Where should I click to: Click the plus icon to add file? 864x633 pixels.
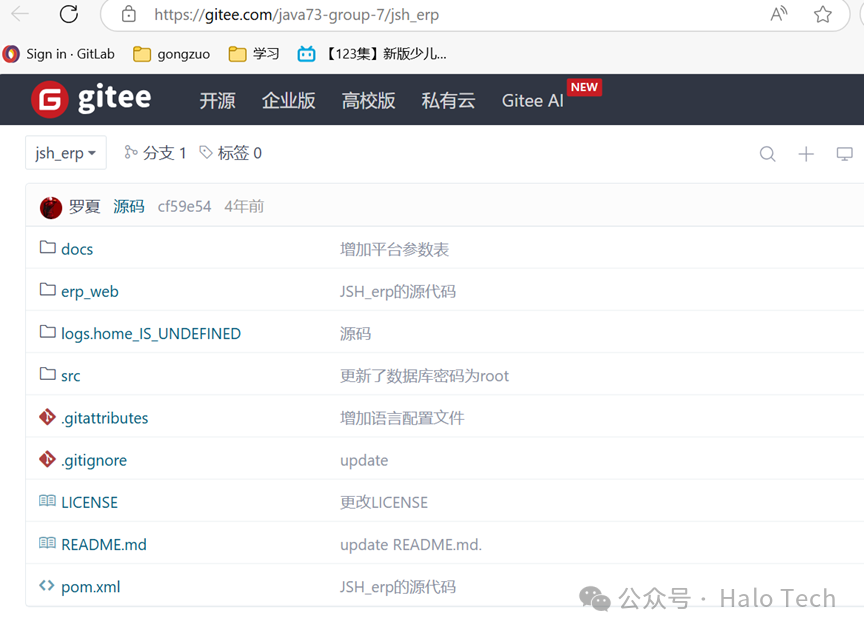click(806, 154)
